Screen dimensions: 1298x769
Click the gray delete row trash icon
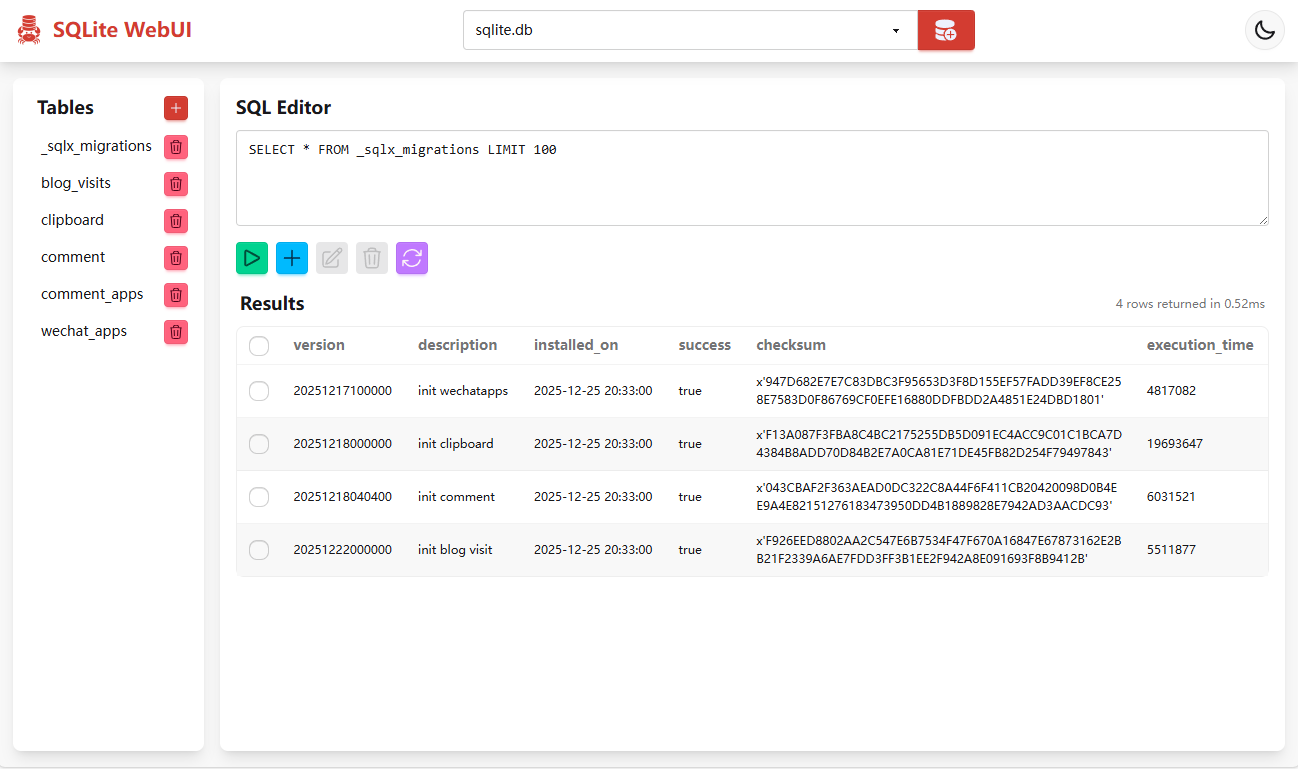point(372,258)
